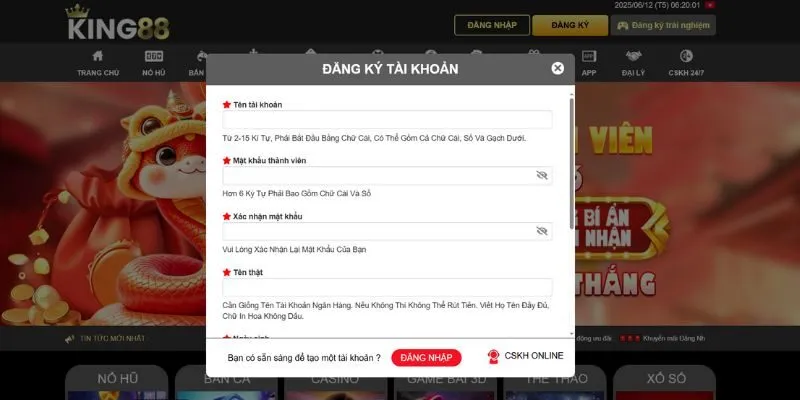Select the Game Bài 3D category card
The height and width of the screenshot is (400, 800).
point(445,383)
